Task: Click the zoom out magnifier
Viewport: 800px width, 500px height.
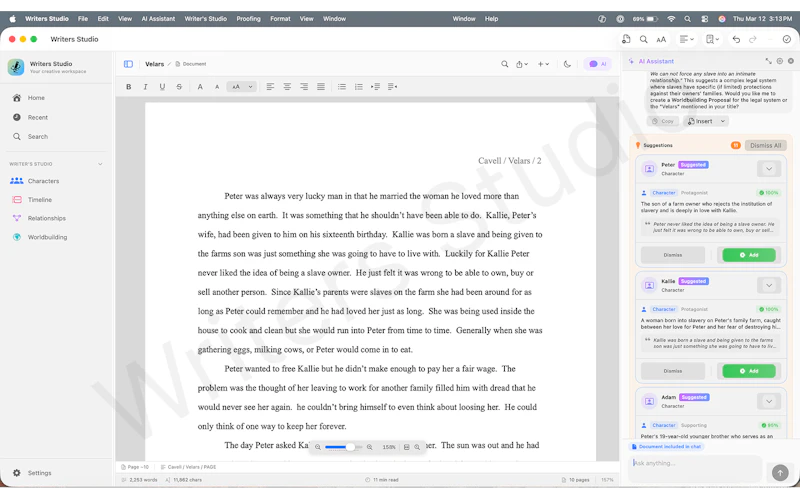Action: pyautogui.click(x=317, y=447)
